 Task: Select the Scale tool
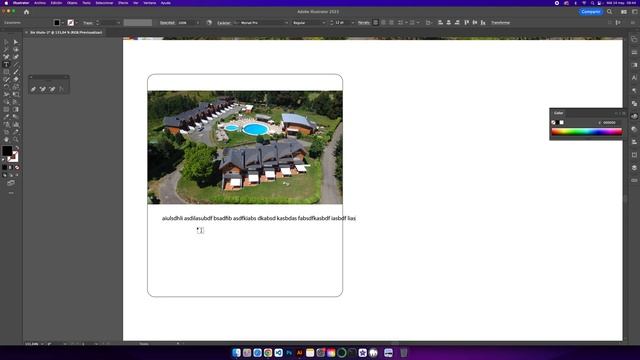pos(16,87)
